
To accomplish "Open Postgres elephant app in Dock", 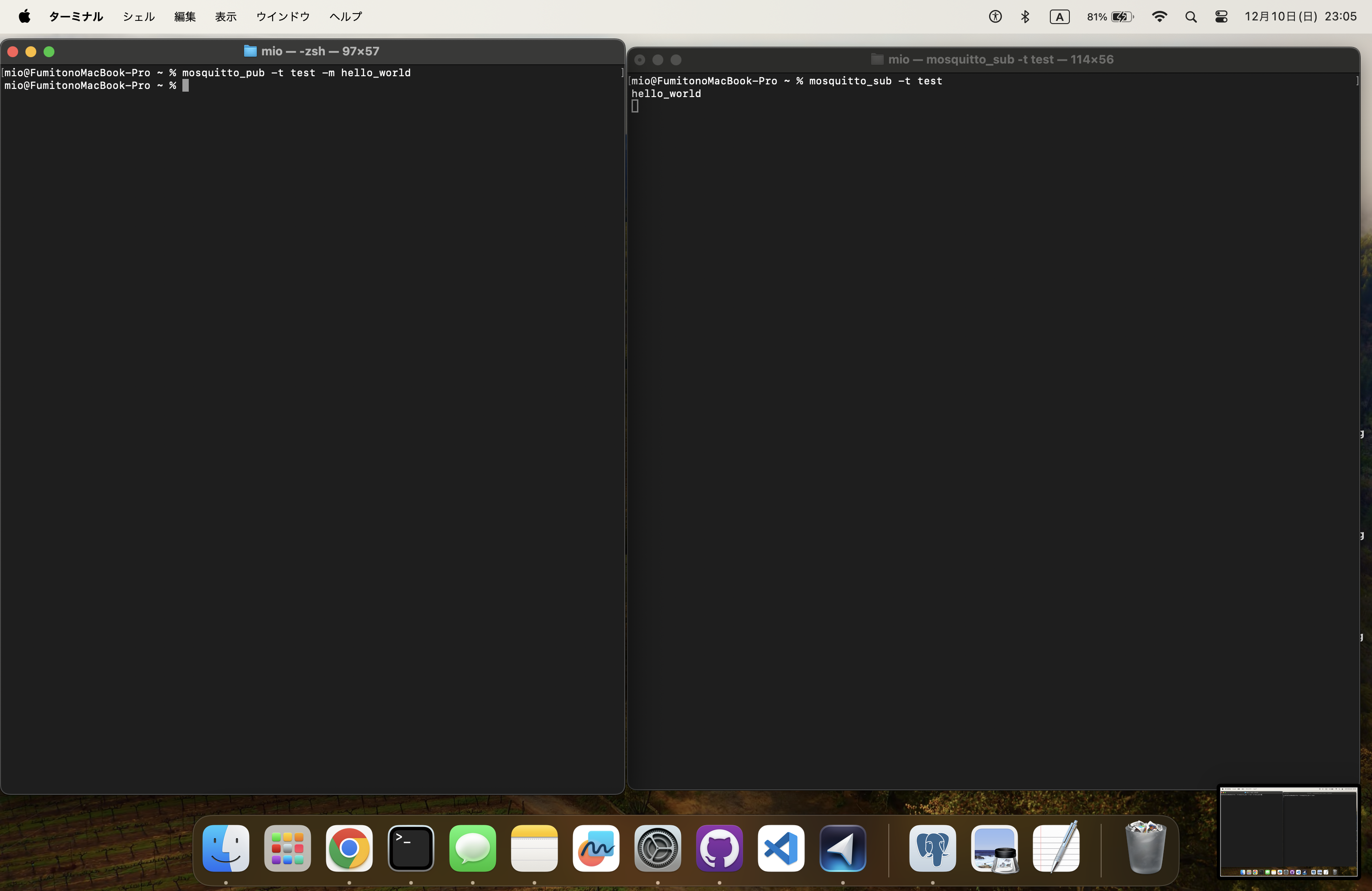I will click(x=932, y=848).
